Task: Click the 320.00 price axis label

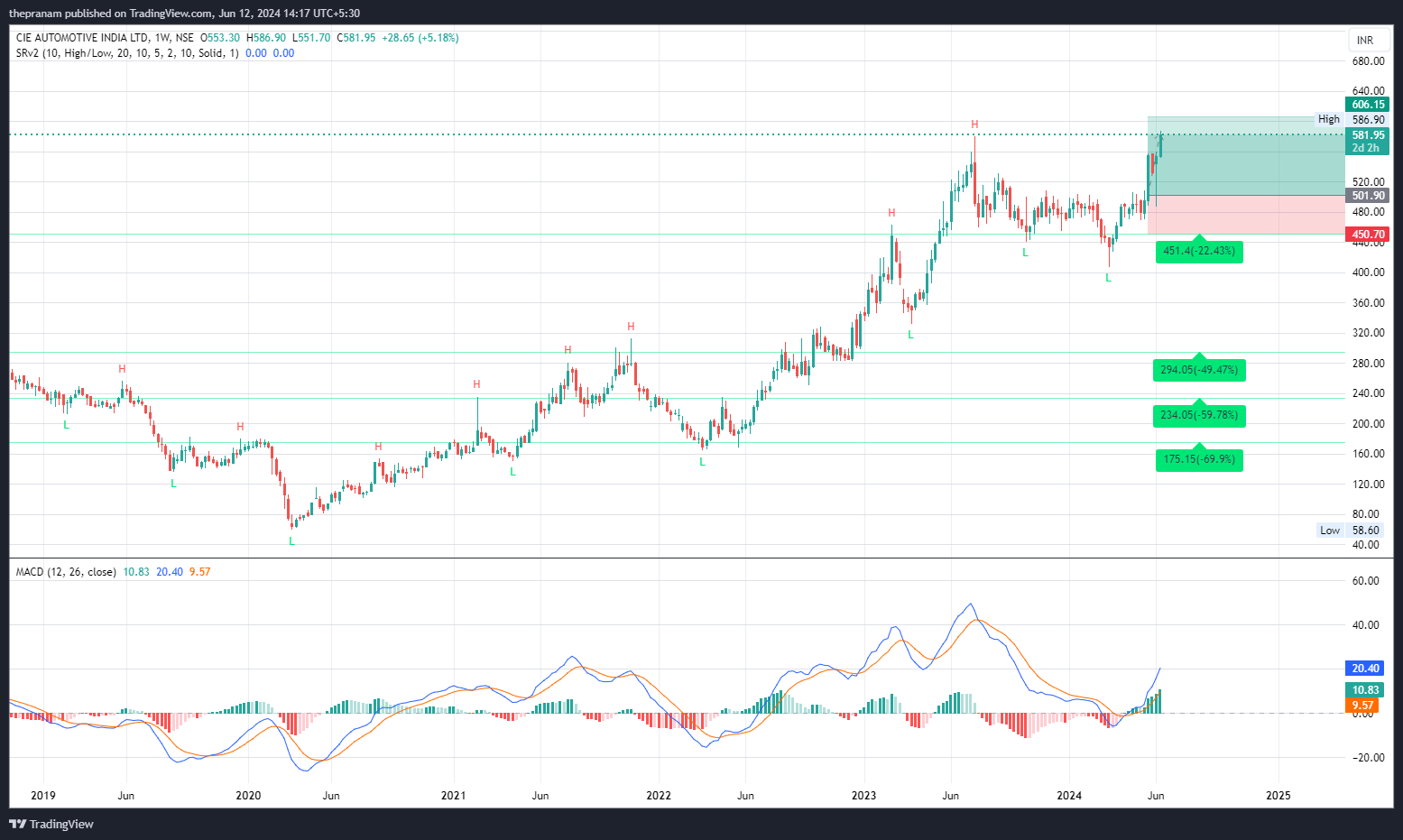Action: [x=1368, y=333]
